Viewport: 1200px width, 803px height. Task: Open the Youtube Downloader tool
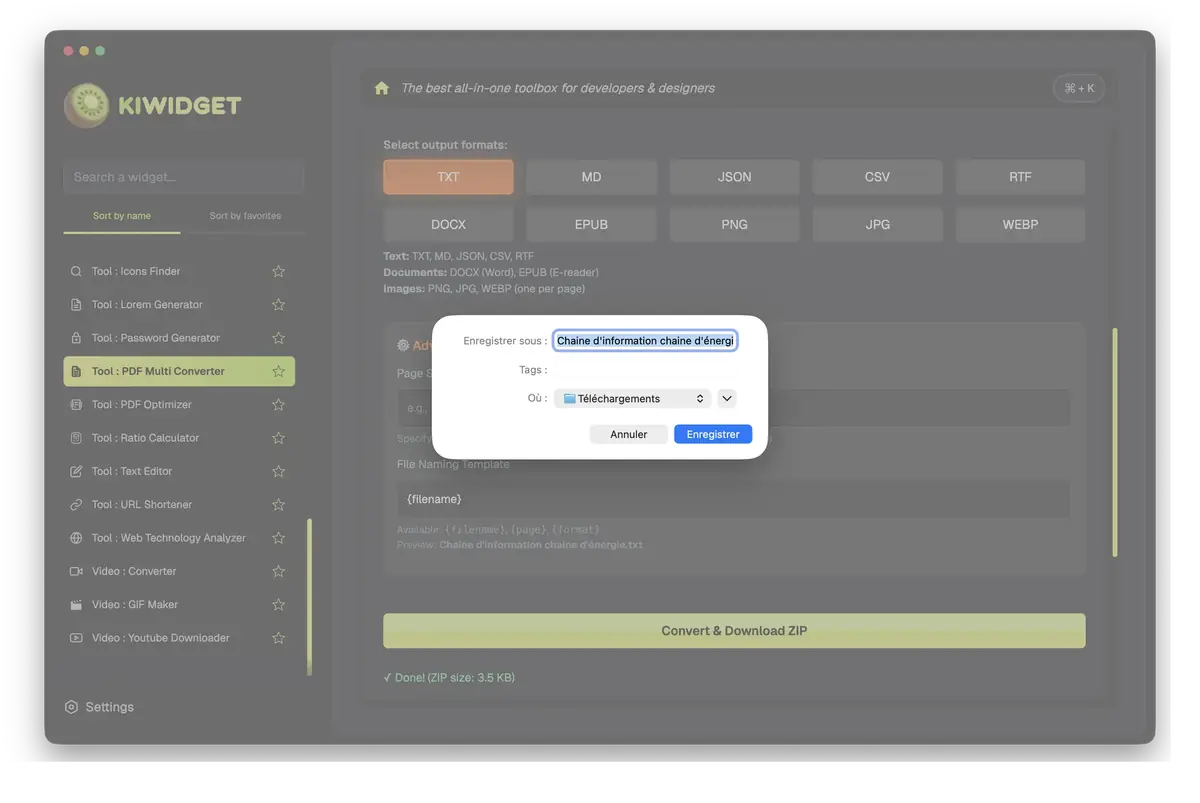[x=155, y=637]
